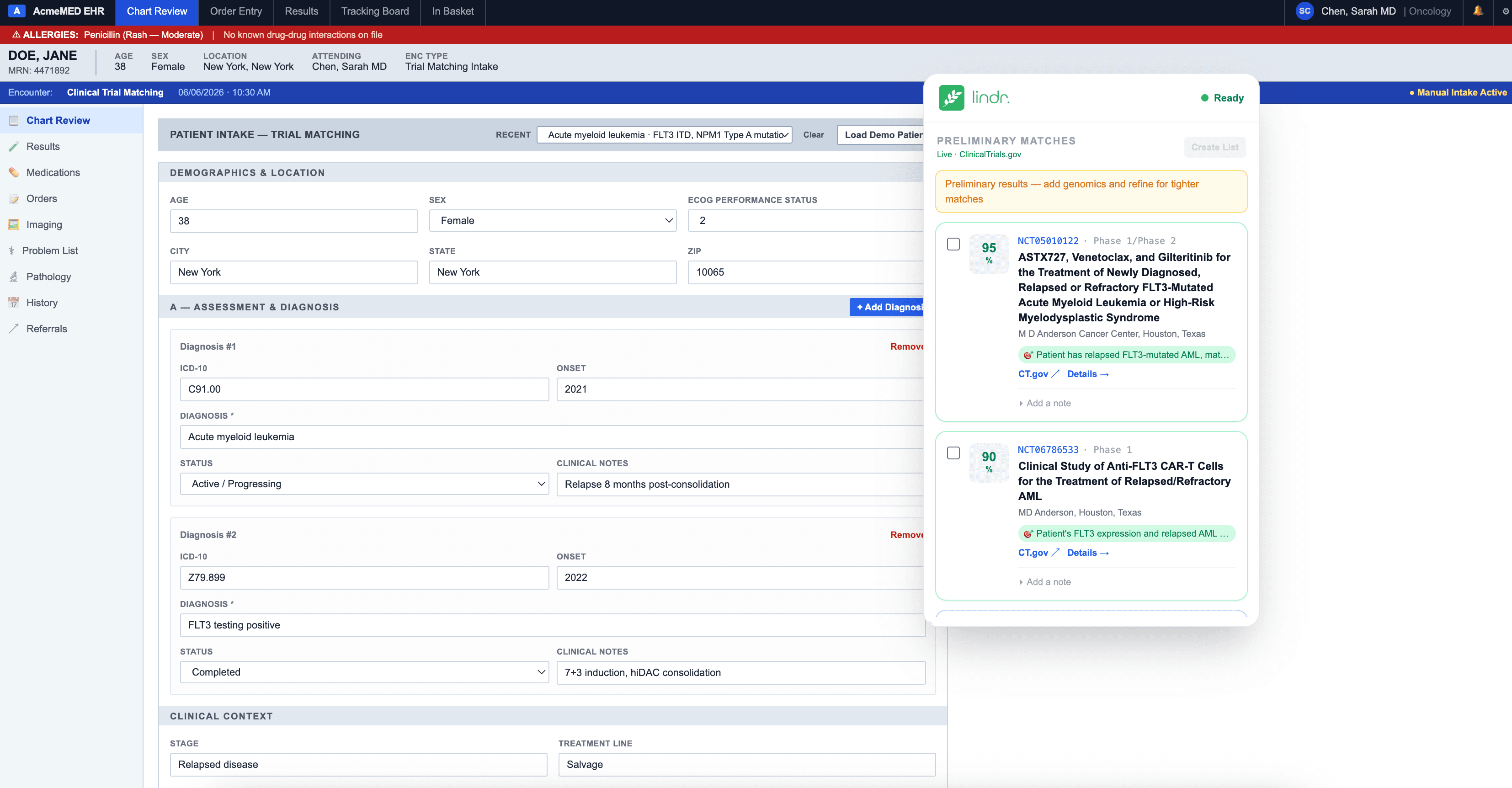
Task: Select Problem List in the sidebar
Action: tap(72, 250)
